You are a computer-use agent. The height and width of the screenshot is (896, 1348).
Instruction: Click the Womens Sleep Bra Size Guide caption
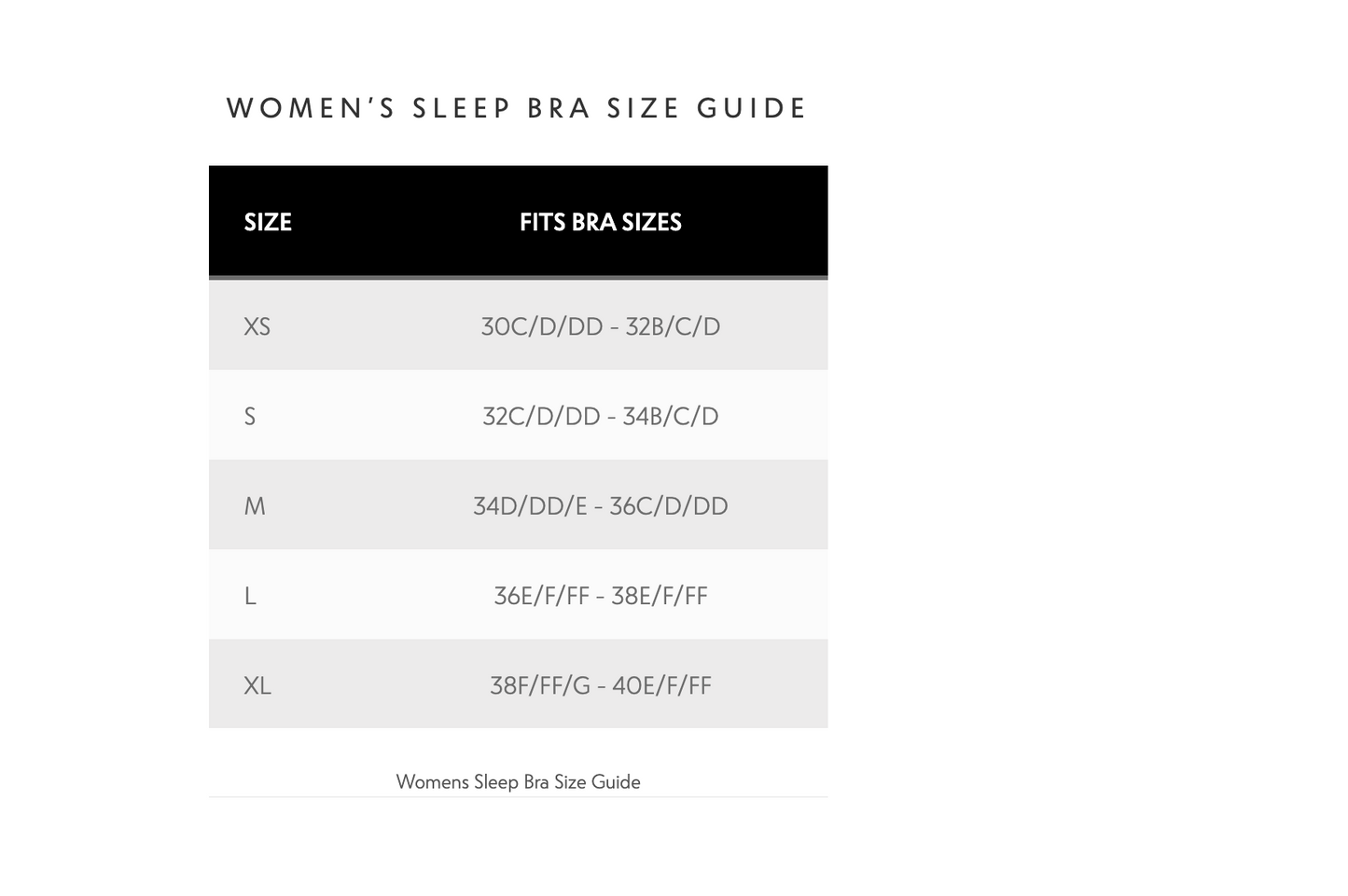click(519, 781)
